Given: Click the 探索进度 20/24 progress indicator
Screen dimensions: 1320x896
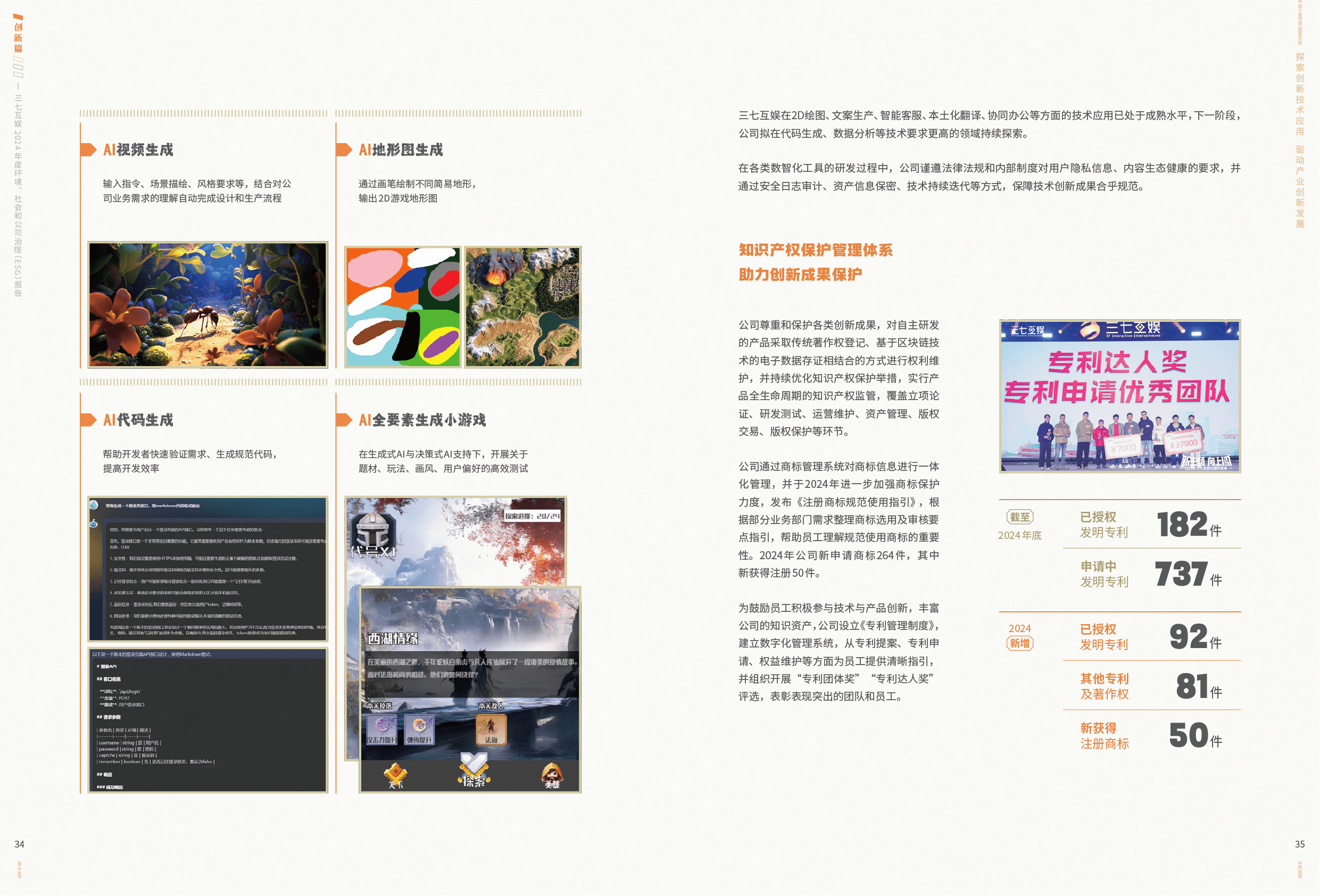Looking at the screenshot, I should pyautogui.click(x=532, y=516).
